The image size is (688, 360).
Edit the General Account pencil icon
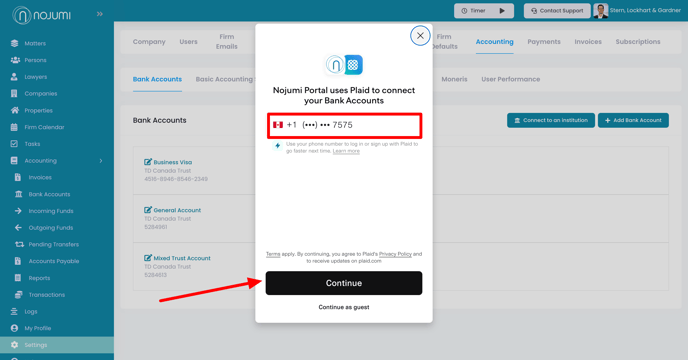[148, 210]
